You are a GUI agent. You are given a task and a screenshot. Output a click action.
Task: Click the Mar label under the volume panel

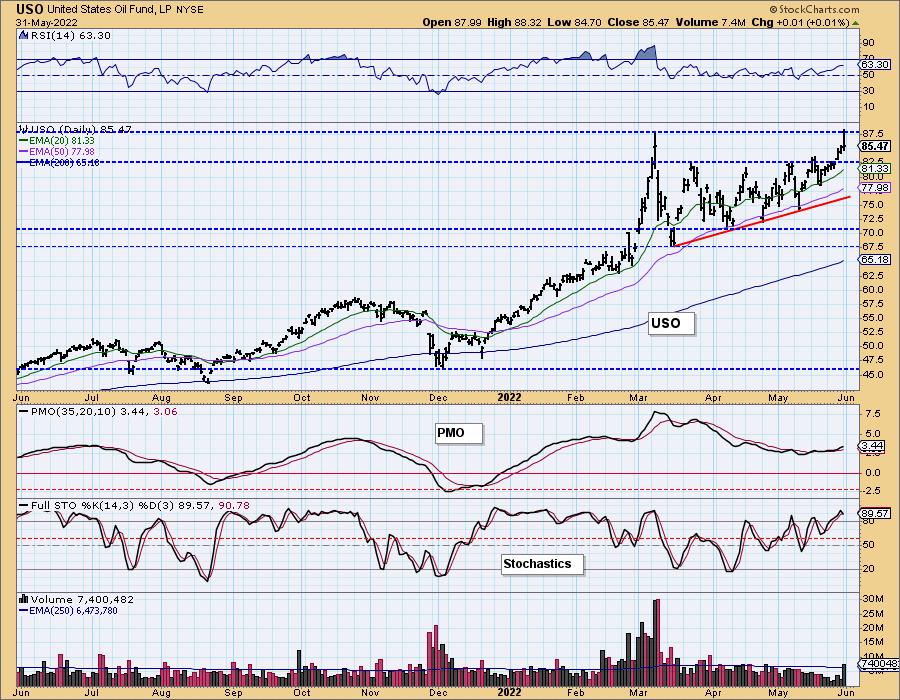pos(638,693)
